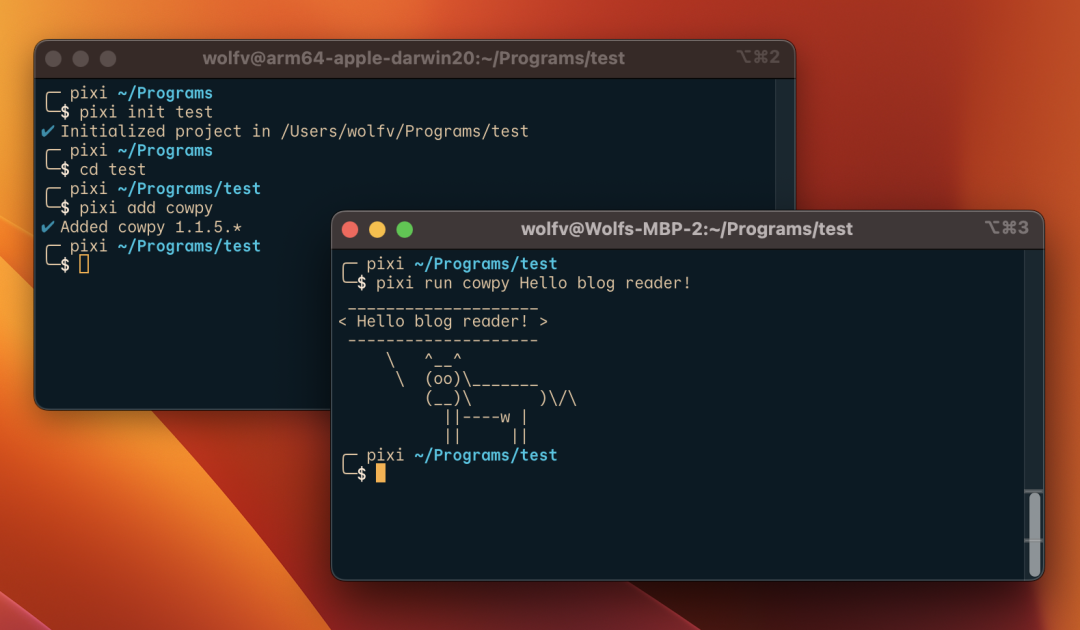
Task: Click '~/Programs/test' path above the orange cursor
Action: 486,455
